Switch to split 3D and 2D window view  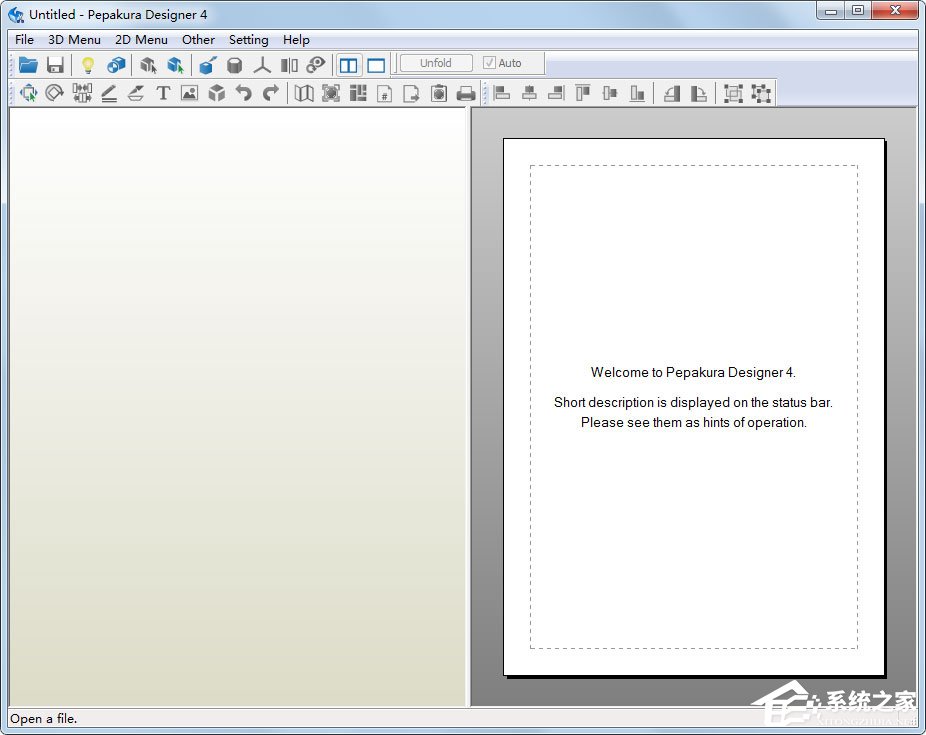[348, 65]
